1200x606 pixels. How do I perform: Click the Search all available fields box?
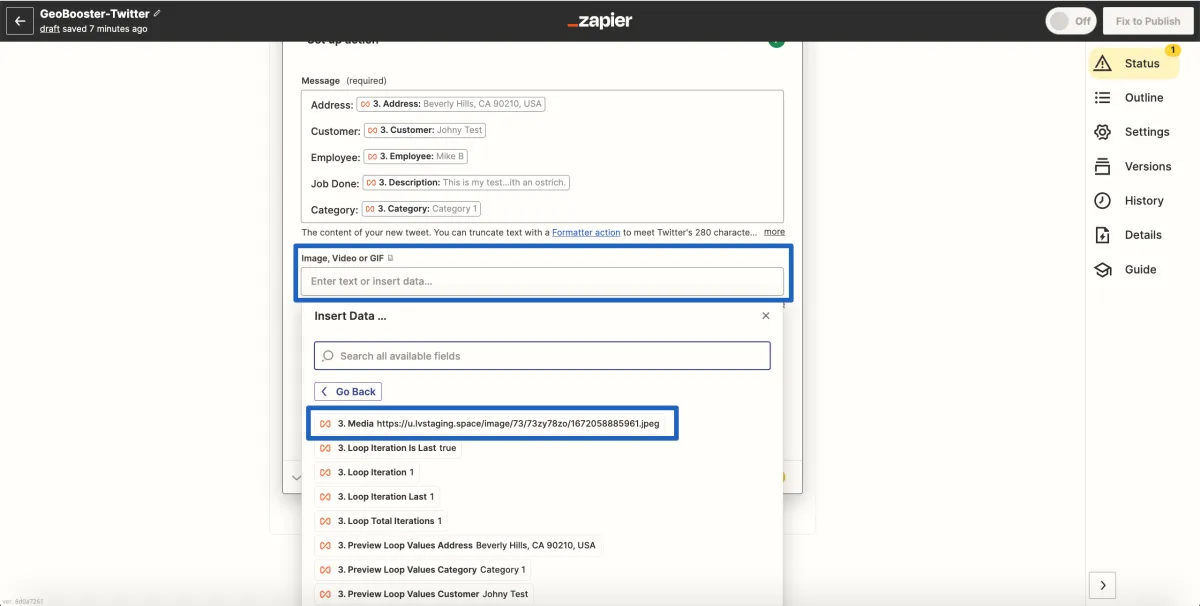click(542, 356)
